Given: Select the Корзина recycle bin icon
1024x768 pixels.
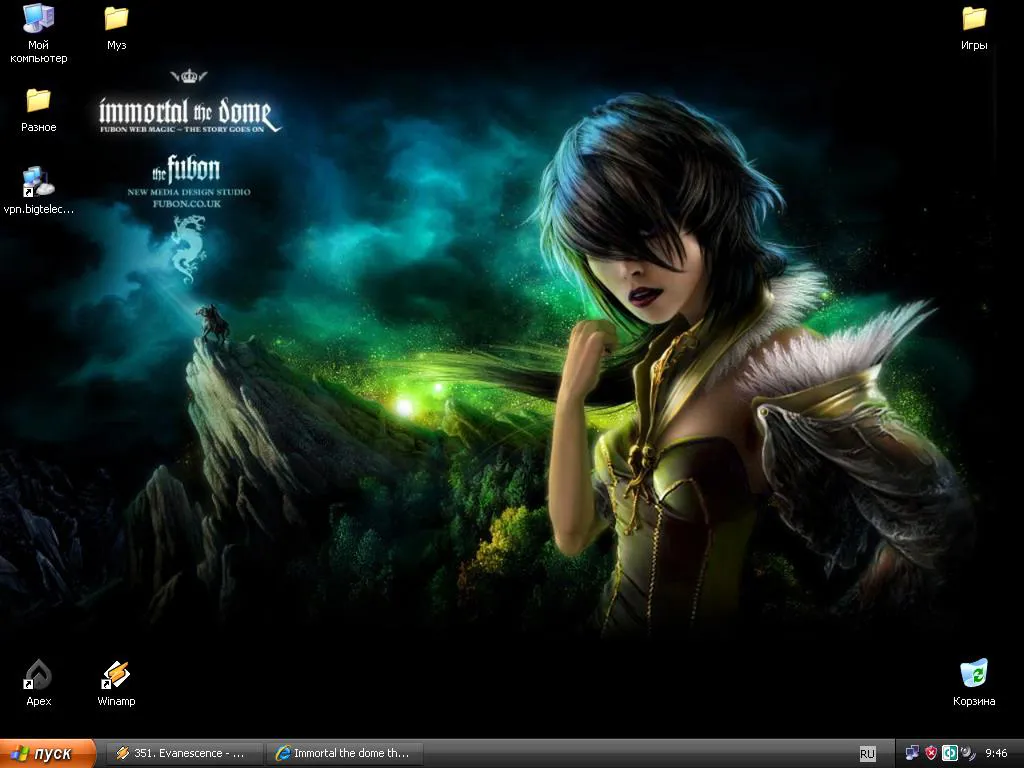Looking at the screenshot, I should [974, 682].
